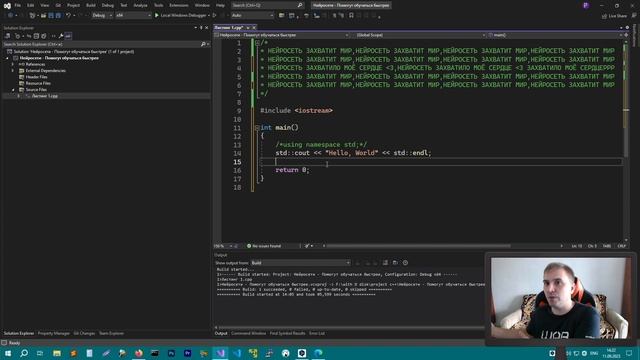The width and height of the screenshot is (640, 360).
Task: Click the Home icon in Solution Explorer toolbar
Action: point(8,36)
